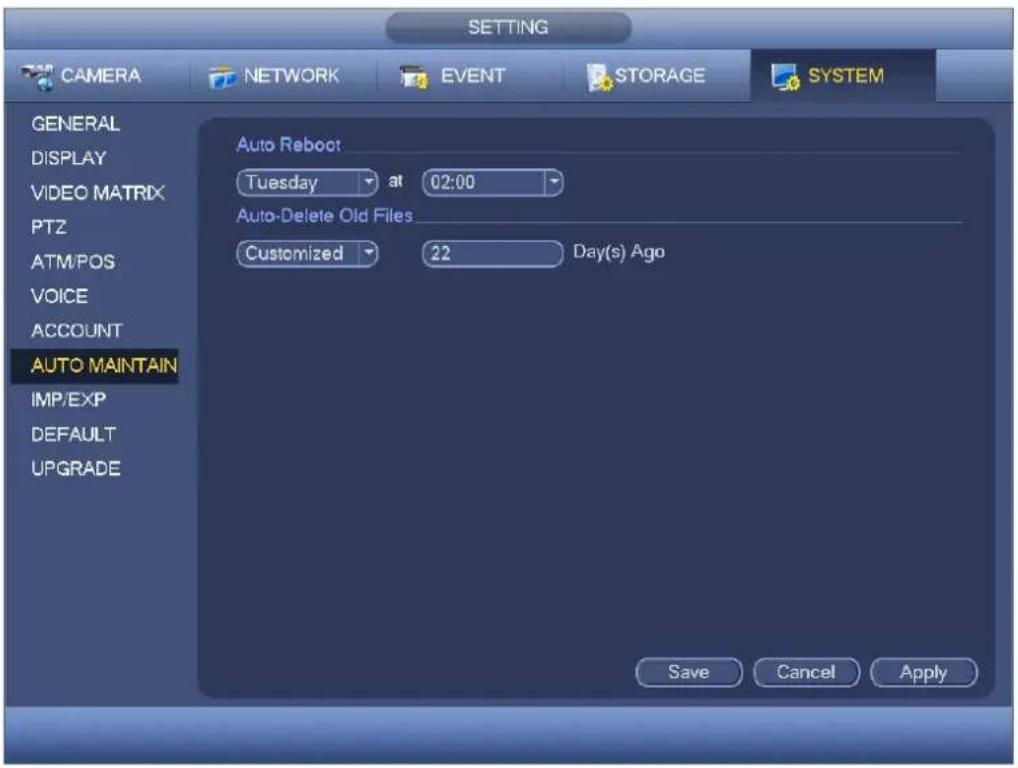
Task: Click the STORAGE tab icon
Action: (599, 77)
